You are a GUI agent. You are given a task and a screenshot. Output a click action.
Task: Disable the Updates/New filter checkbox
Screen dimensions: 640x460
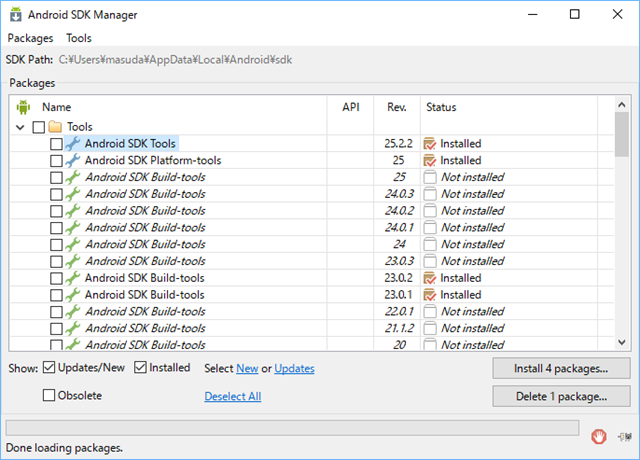[49, 368]
